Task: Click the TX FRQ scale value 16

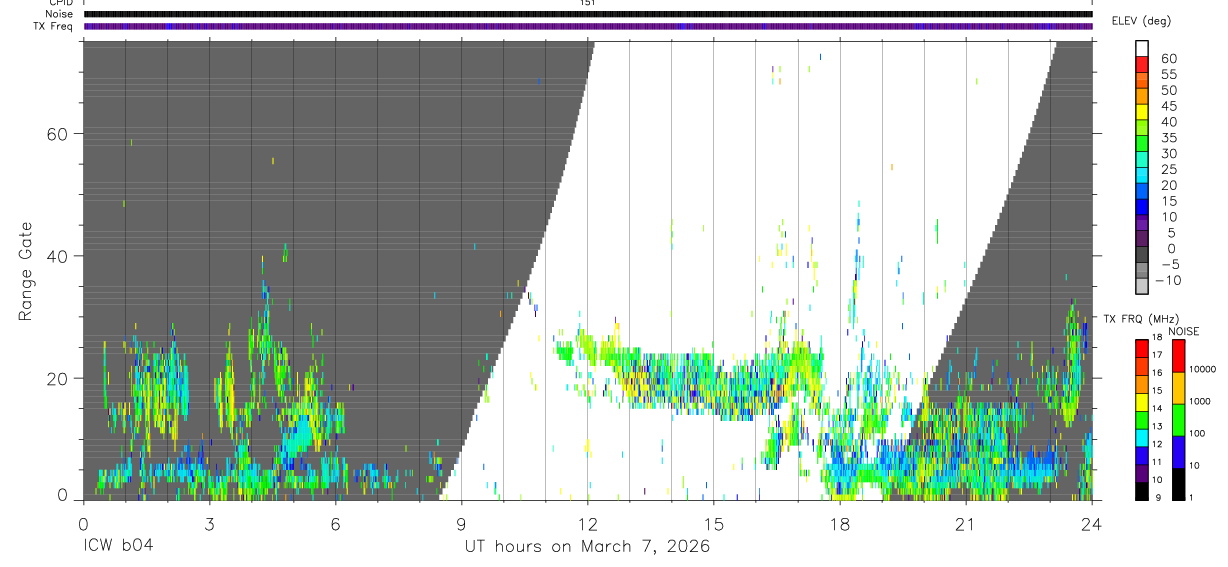Action: (1157, 373)
